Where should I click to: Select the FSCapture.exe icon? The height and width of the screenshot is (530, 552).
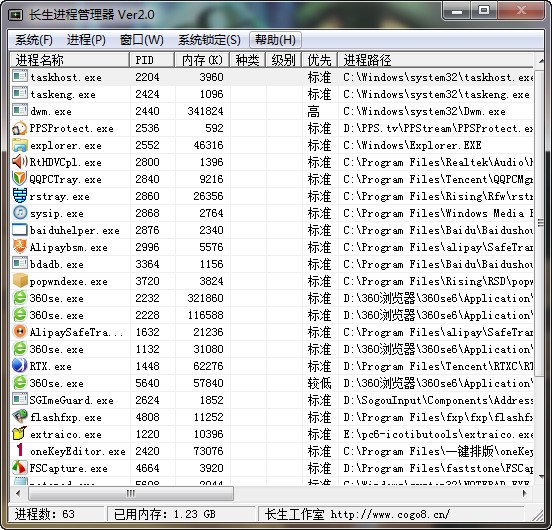click(19, 468)
